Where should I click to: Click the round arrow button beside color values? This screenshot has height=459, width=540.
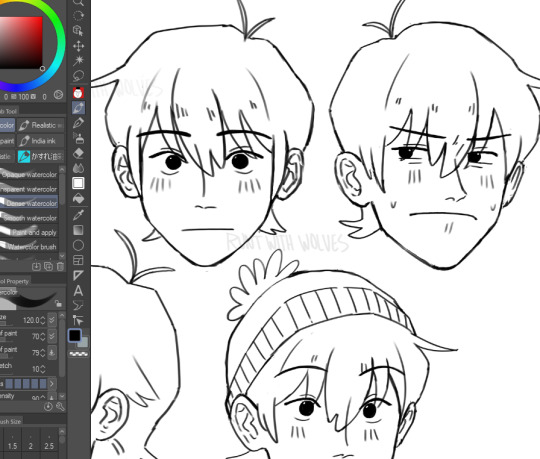click(59, 95)
